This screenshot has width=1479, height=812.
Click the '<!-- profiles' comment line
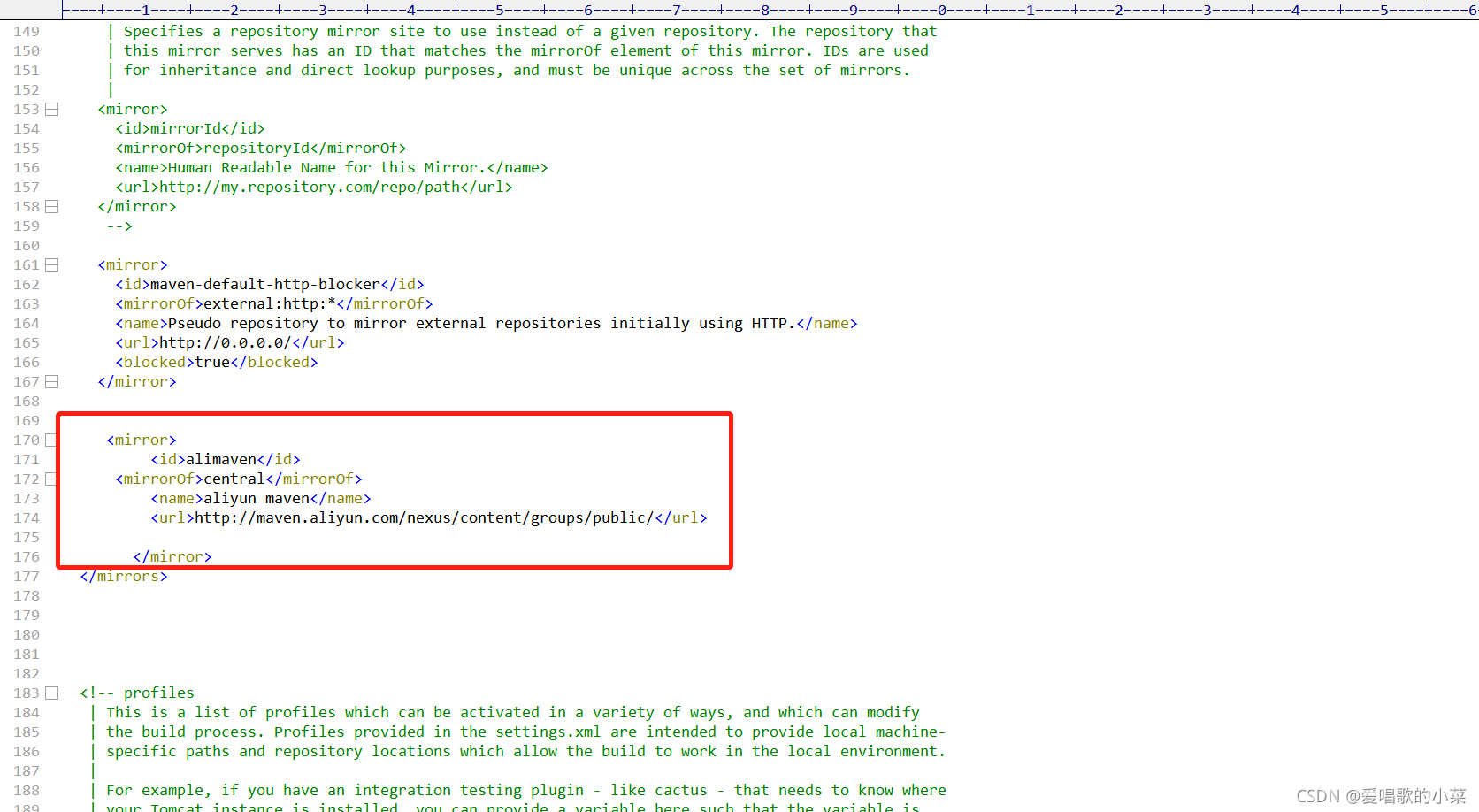(137, 693)
